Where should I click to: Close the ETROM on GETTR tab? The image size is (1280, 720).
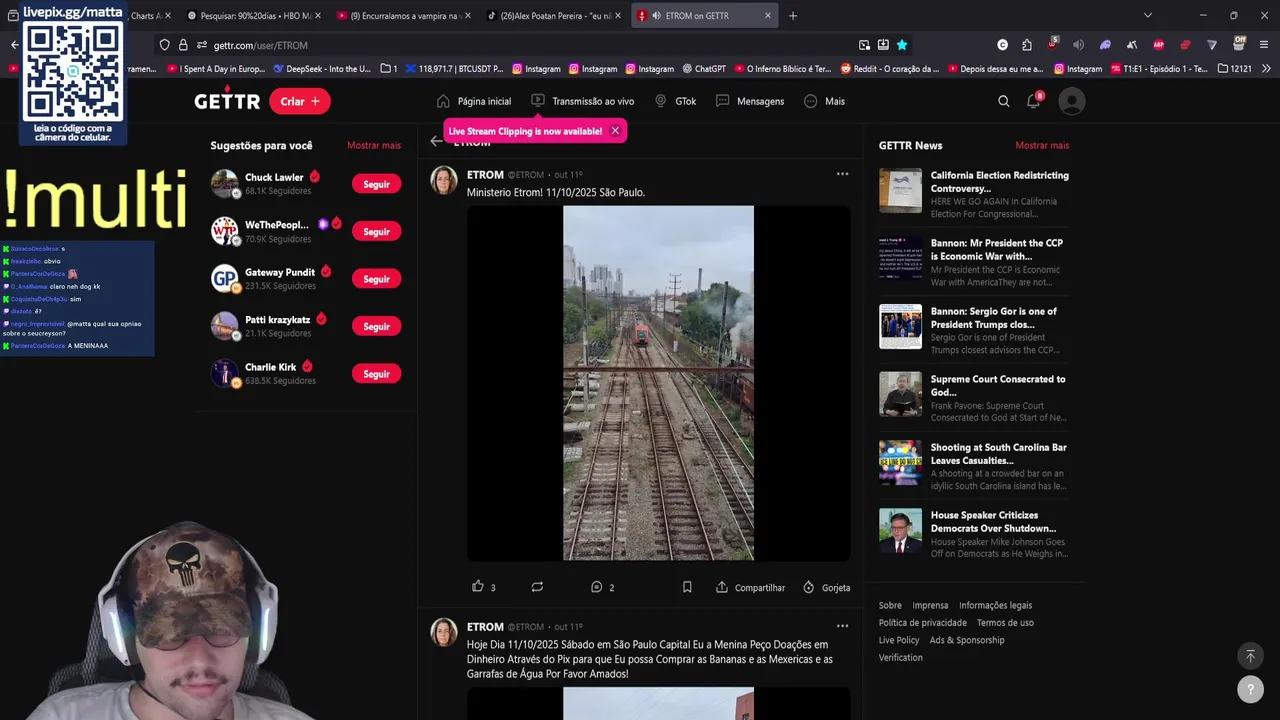768,15
